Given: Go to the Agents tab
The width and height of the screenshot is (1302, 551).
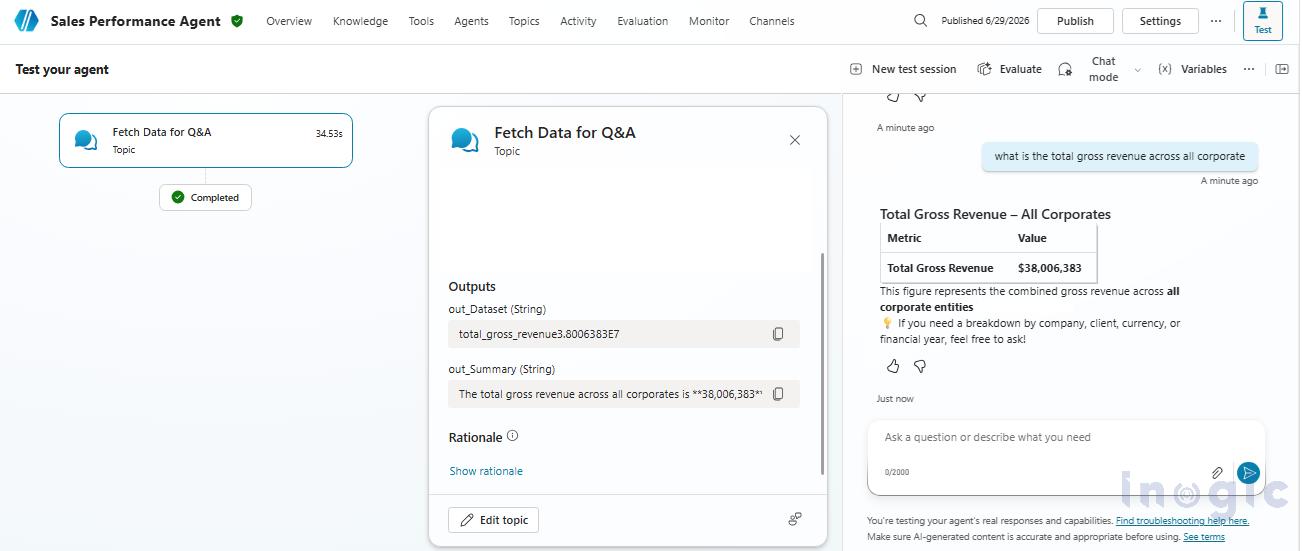Looking at the screenshot, I should (471, 21).
